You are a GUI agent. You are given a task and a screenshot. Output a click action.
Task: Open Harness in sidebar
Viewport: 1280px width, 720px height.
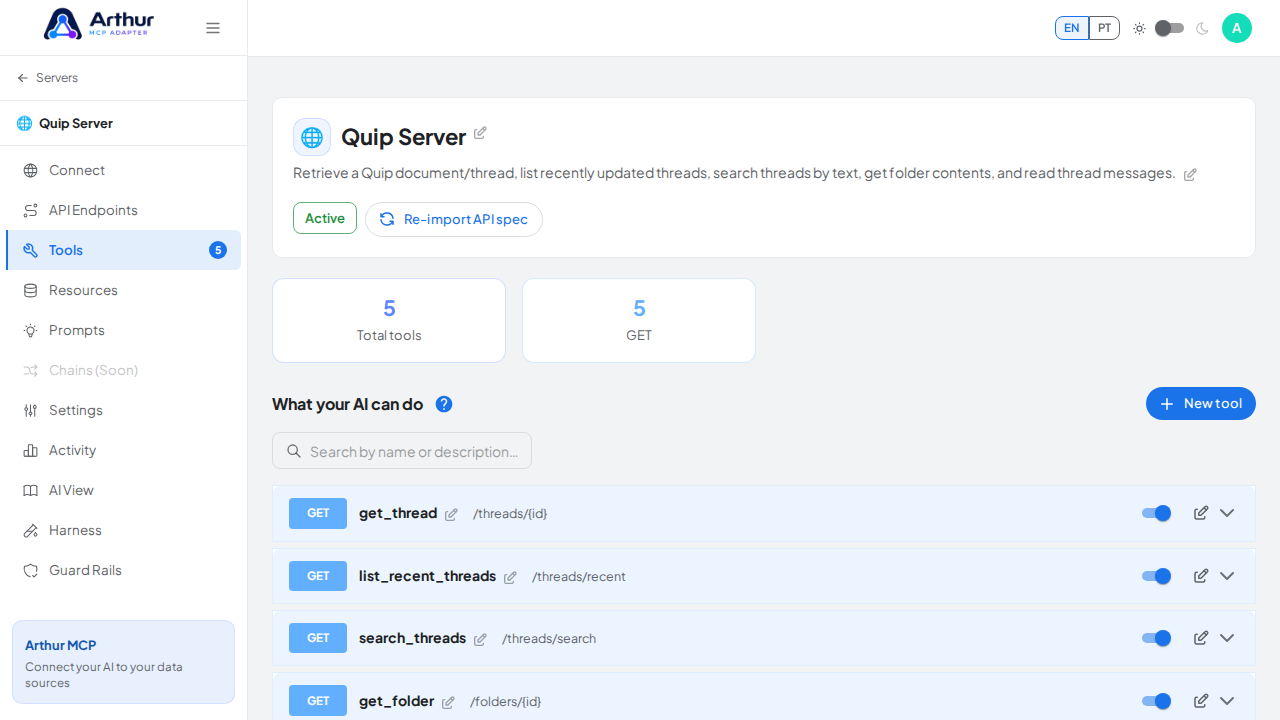point(123,530)
